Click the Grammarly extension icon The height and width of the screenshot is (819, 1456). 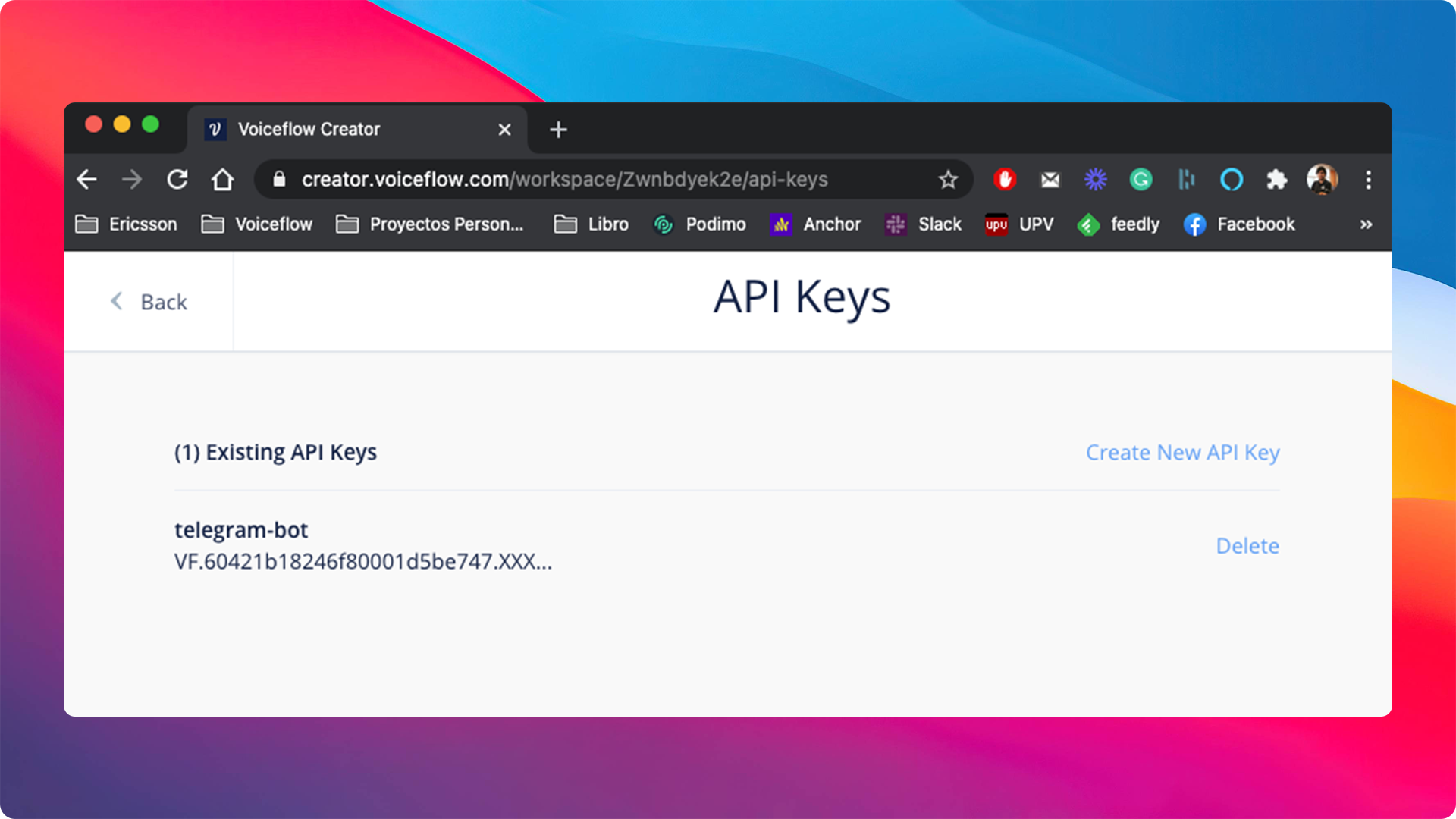[1141, 180]
